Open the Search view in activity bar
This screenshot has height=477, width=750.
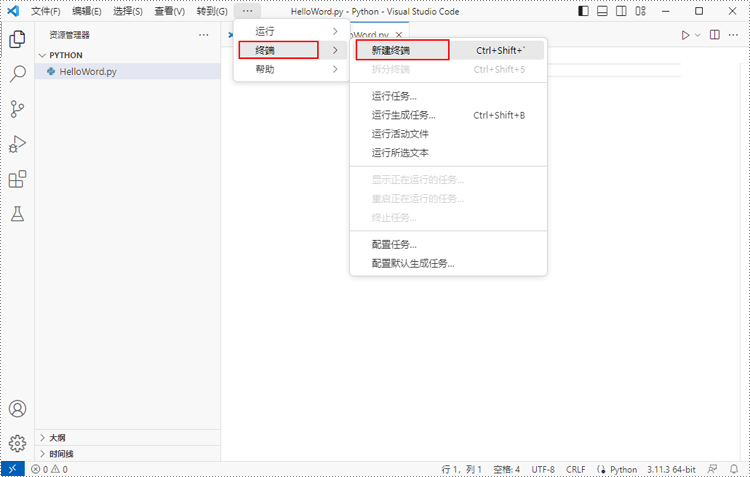17,74
